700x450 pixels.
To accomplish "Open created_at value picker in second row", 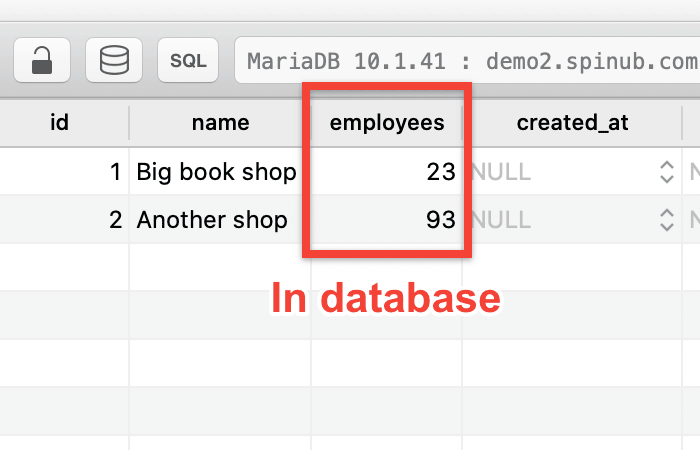I will tap(667, 219).
